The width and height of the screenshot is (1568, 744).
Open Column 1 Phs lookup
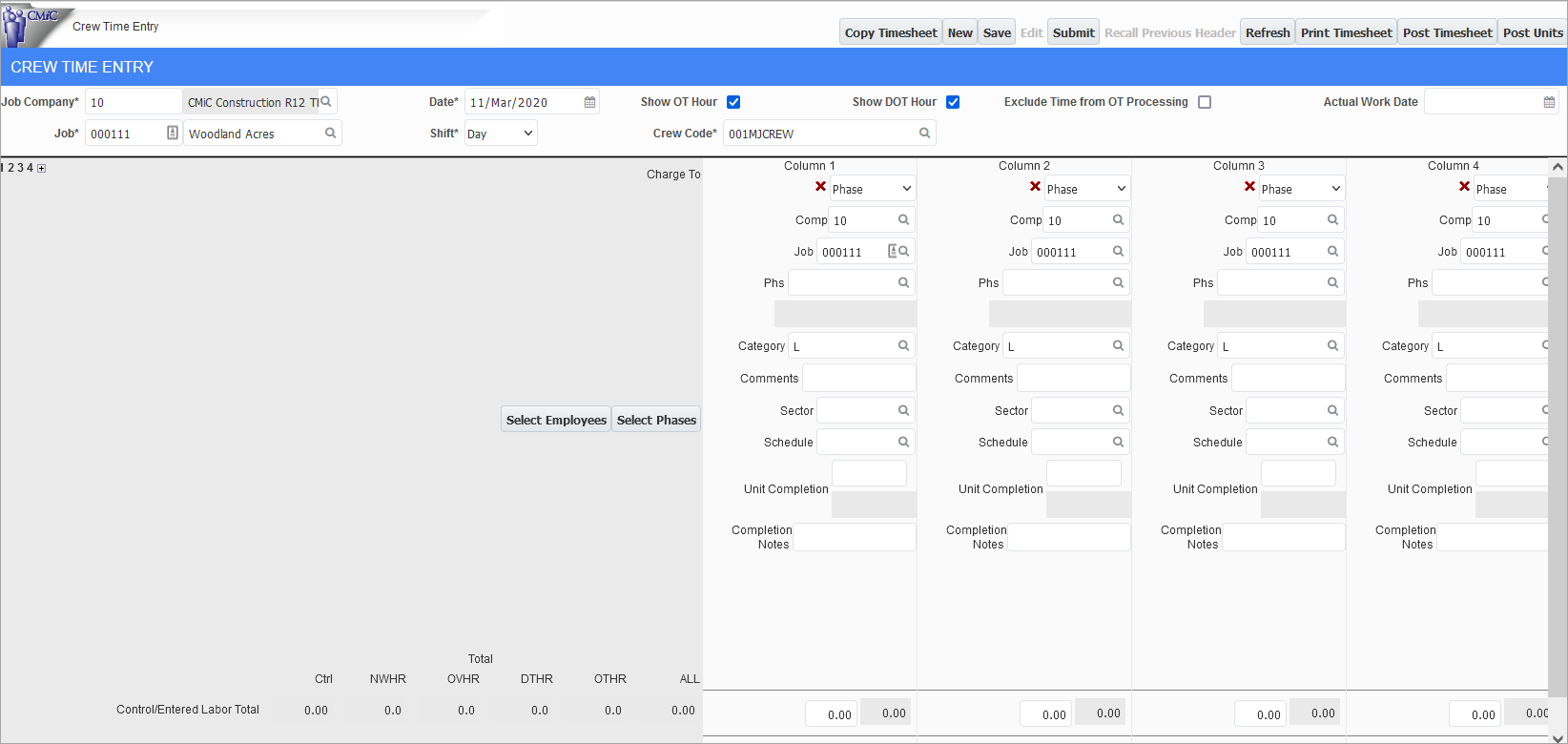click(903, 283)
